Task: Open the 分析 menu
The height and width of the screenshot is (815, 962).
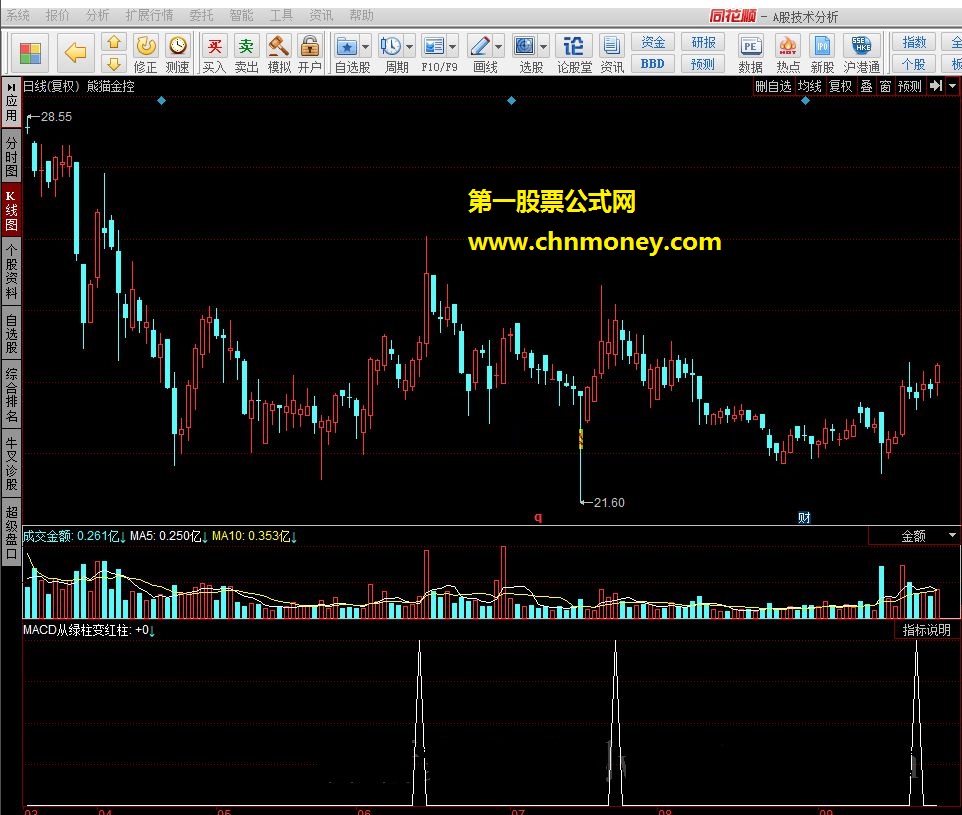Action: point(97,15)
